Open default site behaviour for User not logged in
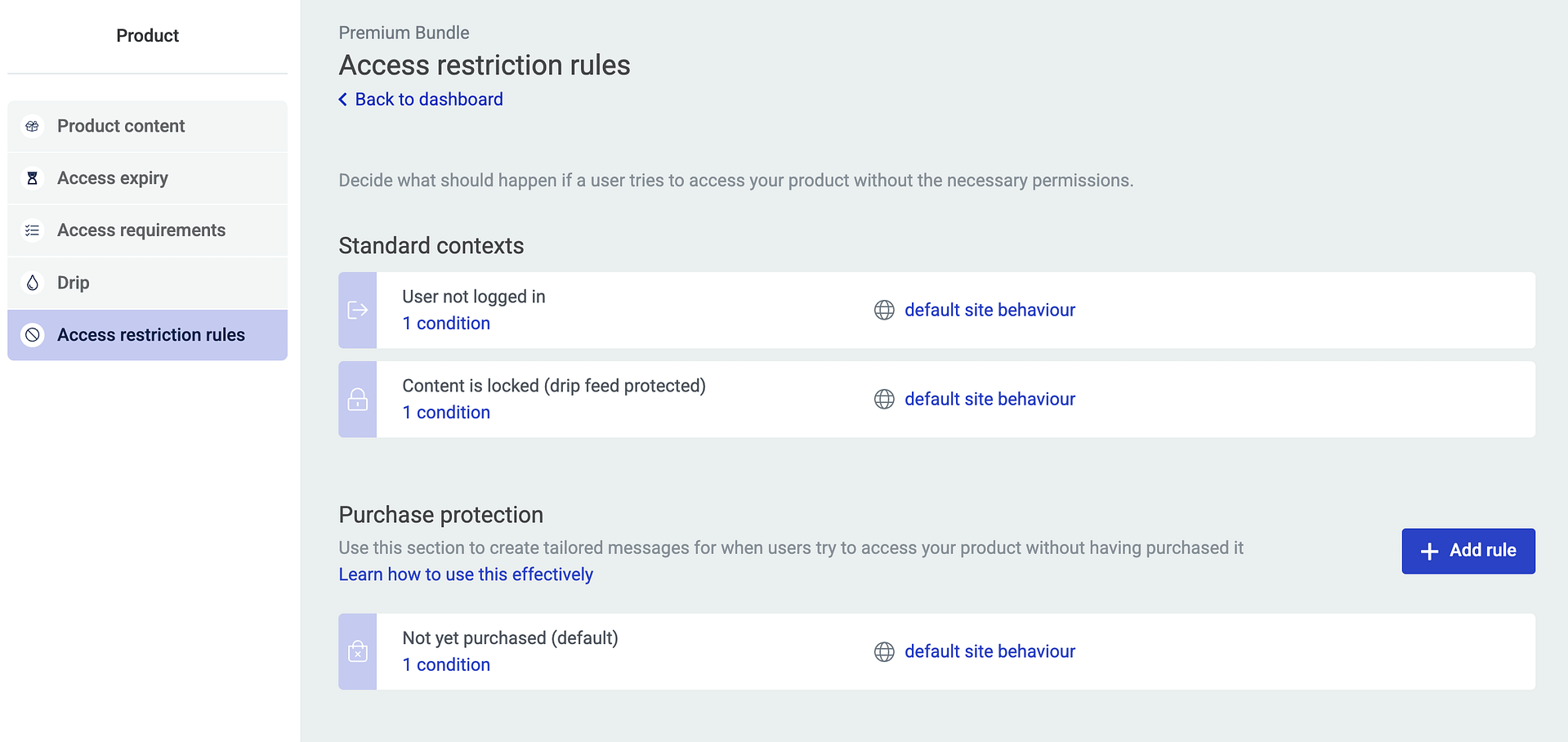The height and width of the screenshot is (742, 1568). tap(989, 310)
